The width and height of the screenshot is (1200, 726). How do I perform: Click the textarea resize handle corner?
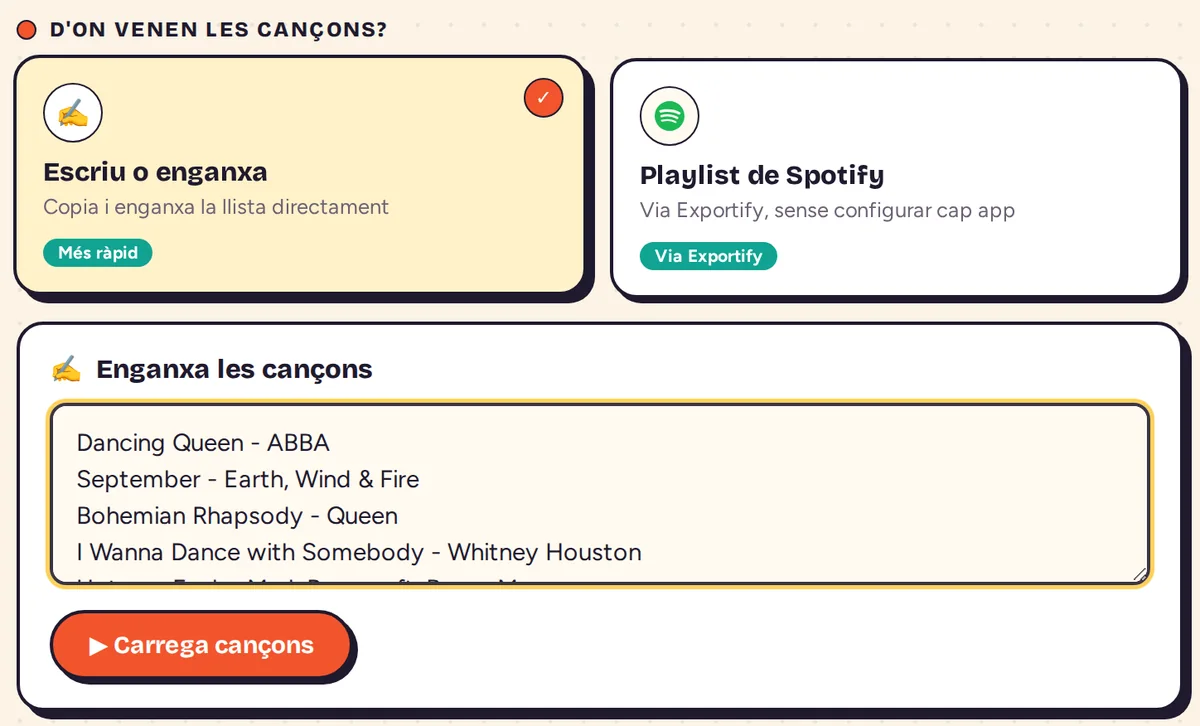tap(1139, 574)
